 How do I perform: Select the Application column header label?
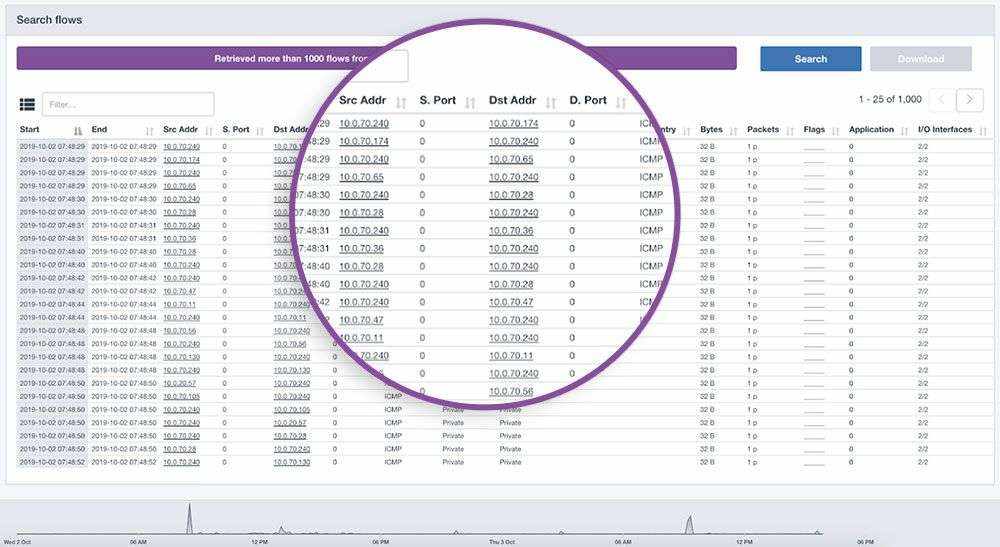tap(871, 129)
